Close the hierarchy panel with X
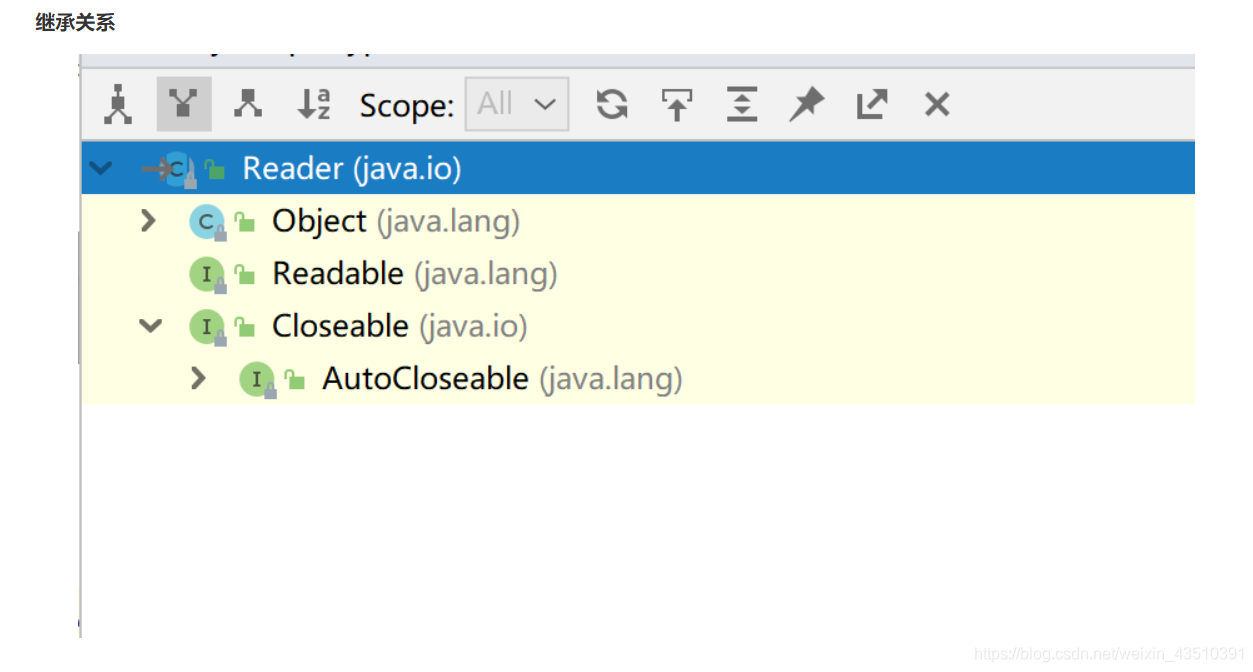The width and height of the screenshot is (1253, 672). click(x=937, y=104)
